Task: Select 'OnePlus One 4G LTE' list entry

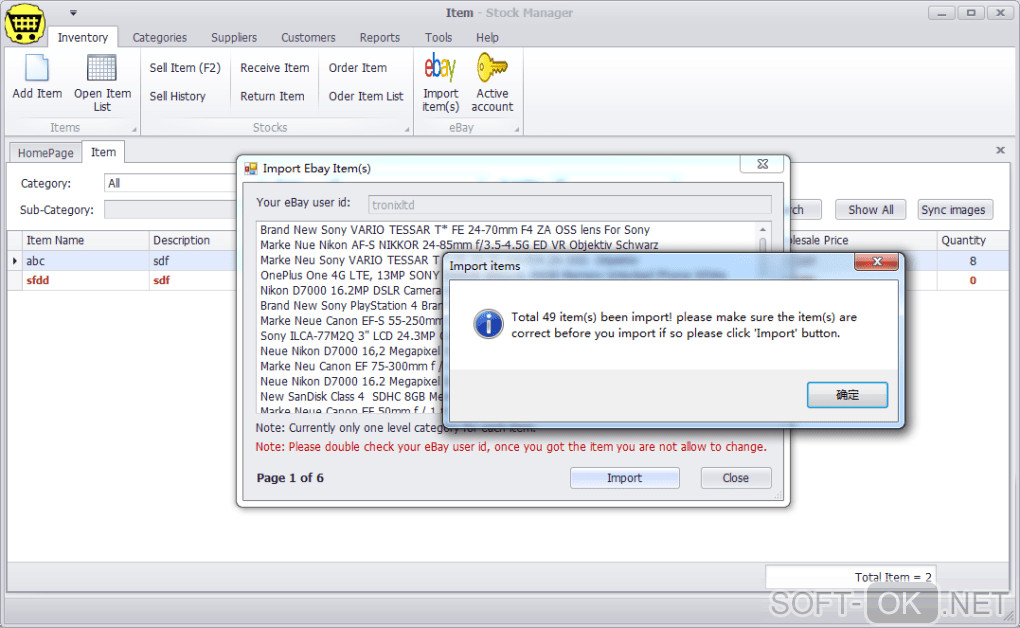Action: tap(350, 275)
